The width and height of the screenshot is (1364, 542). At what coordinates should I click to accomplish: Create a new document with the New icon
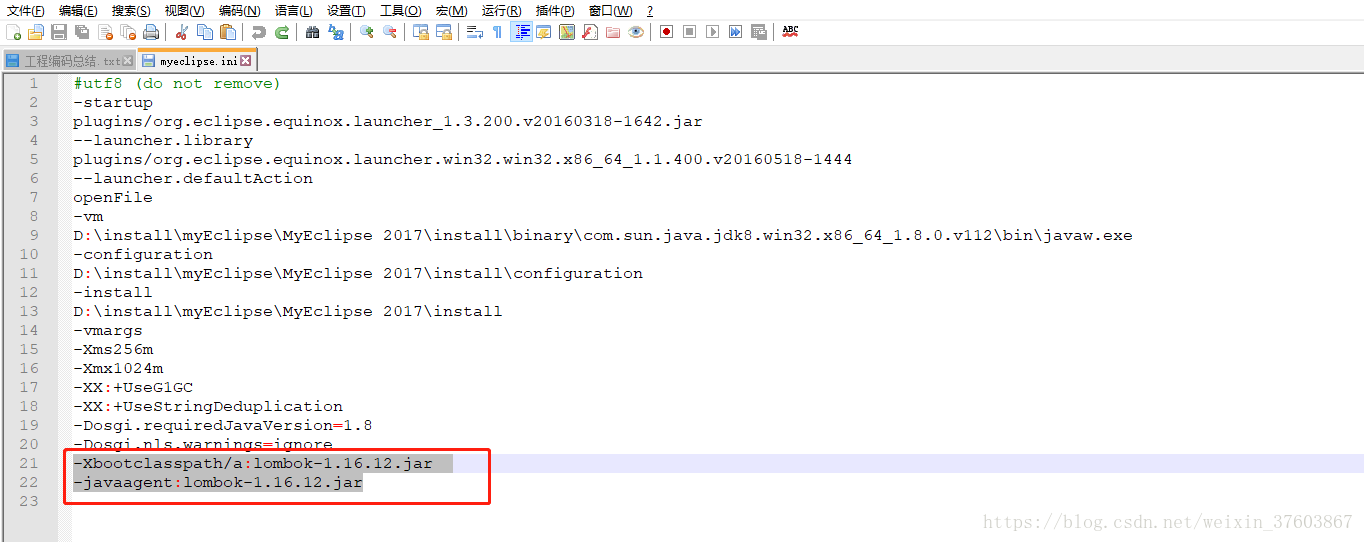coord(13,32)
